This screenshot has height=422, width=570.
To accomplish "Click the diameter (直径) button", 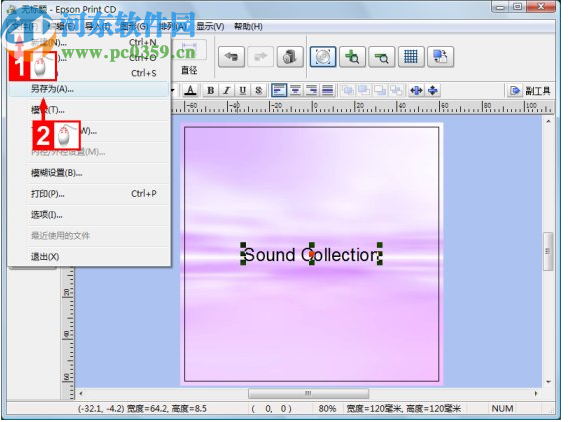I will [189, 58].
